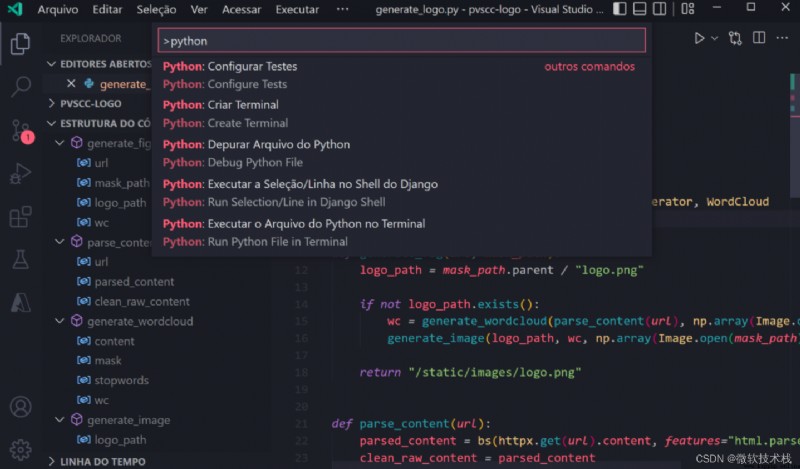Select Python: Criar Terminal command

(402, 114)
